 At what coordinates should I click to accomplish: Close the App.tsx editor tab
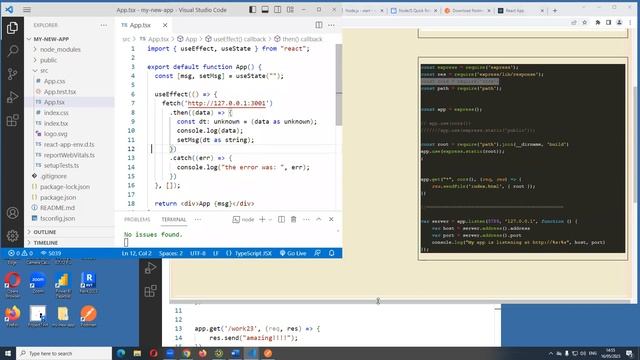[165, 25]
